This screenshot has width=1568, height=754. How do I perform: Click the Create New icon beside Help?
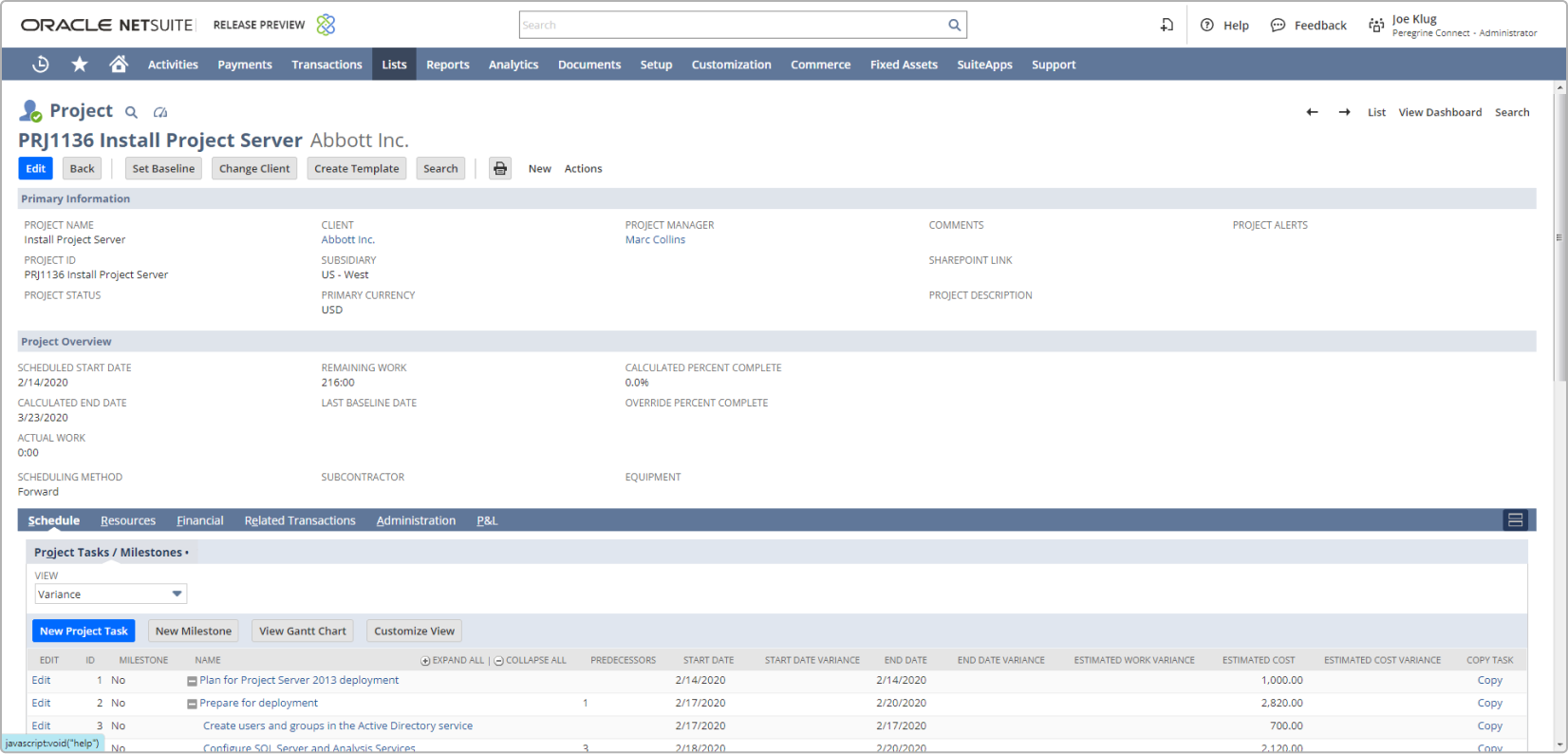1167,26
